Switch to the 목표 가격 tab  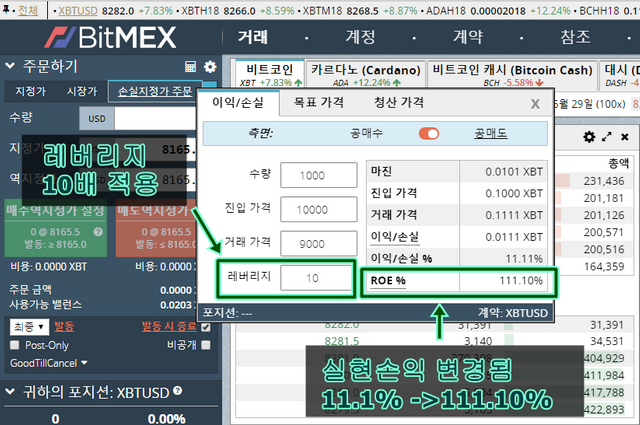coord(319,102)
